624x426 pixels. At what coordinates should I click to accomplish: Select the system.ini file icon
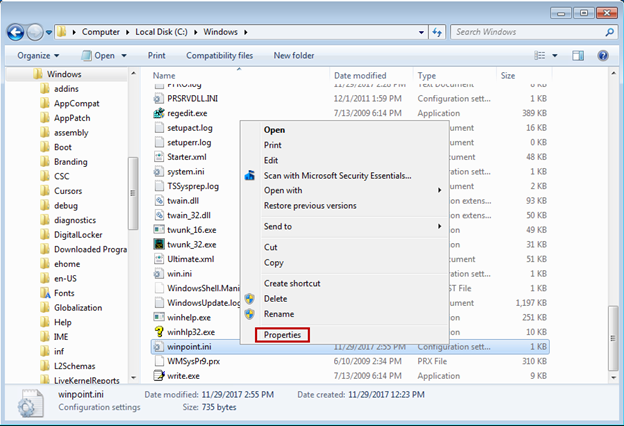[159, 172]
